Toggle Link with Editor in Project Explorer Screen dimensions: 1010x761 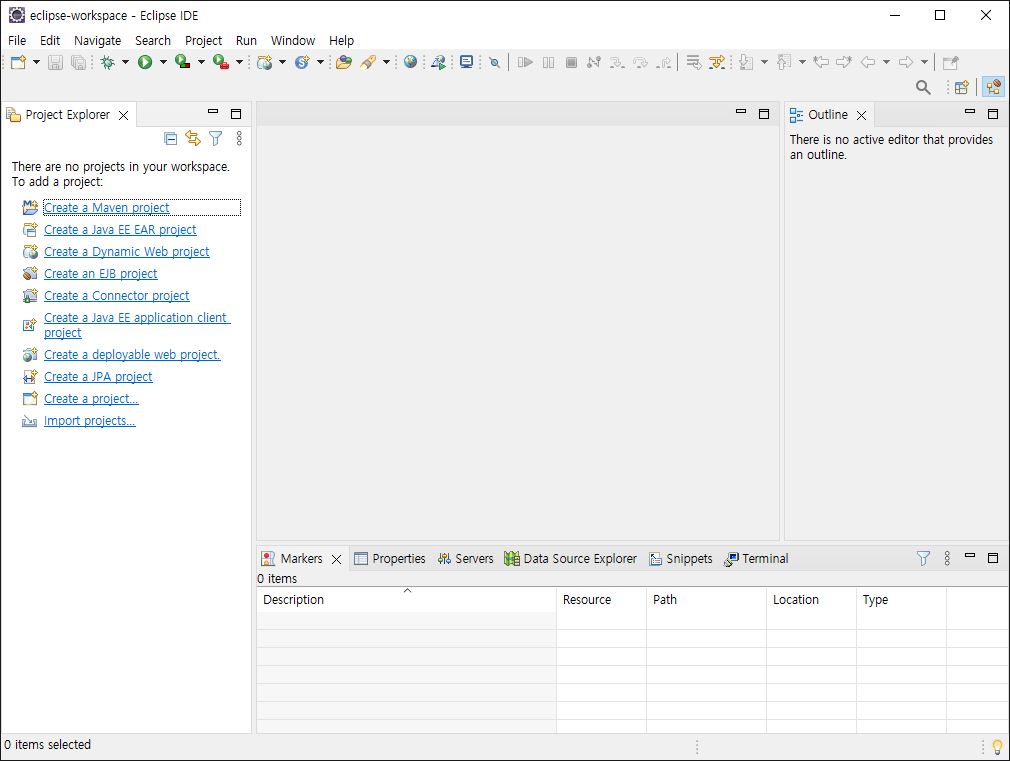(193, 138)
